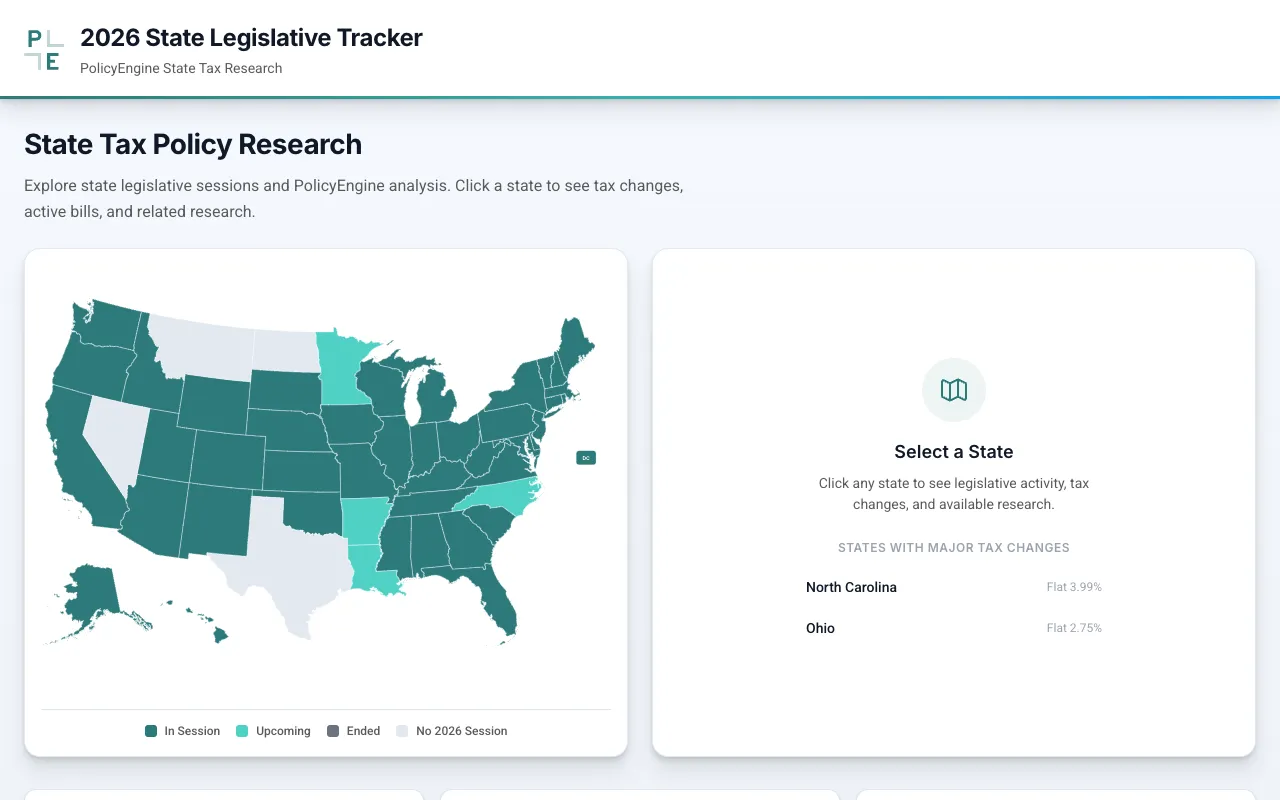Select Montana on the map
Viewport: 1280px width, 800px height.
[x=200, y=345]
